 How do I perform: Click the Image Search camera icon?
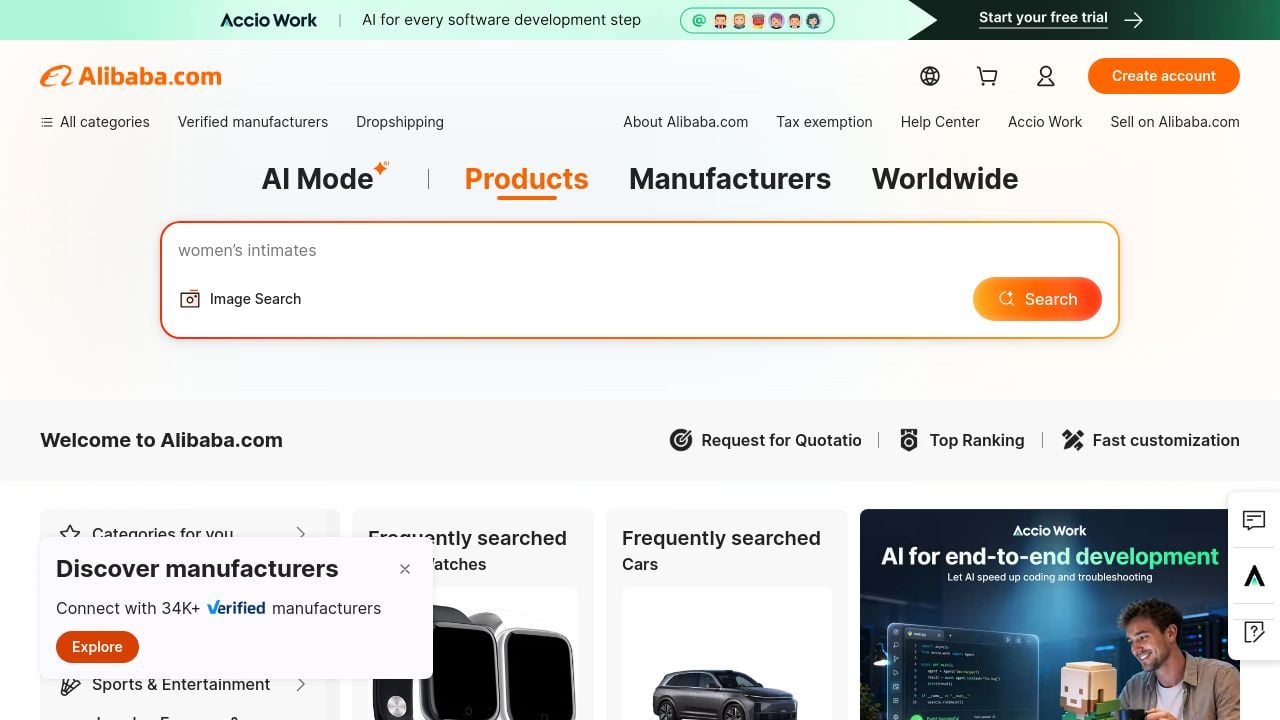tap(190, 299)
